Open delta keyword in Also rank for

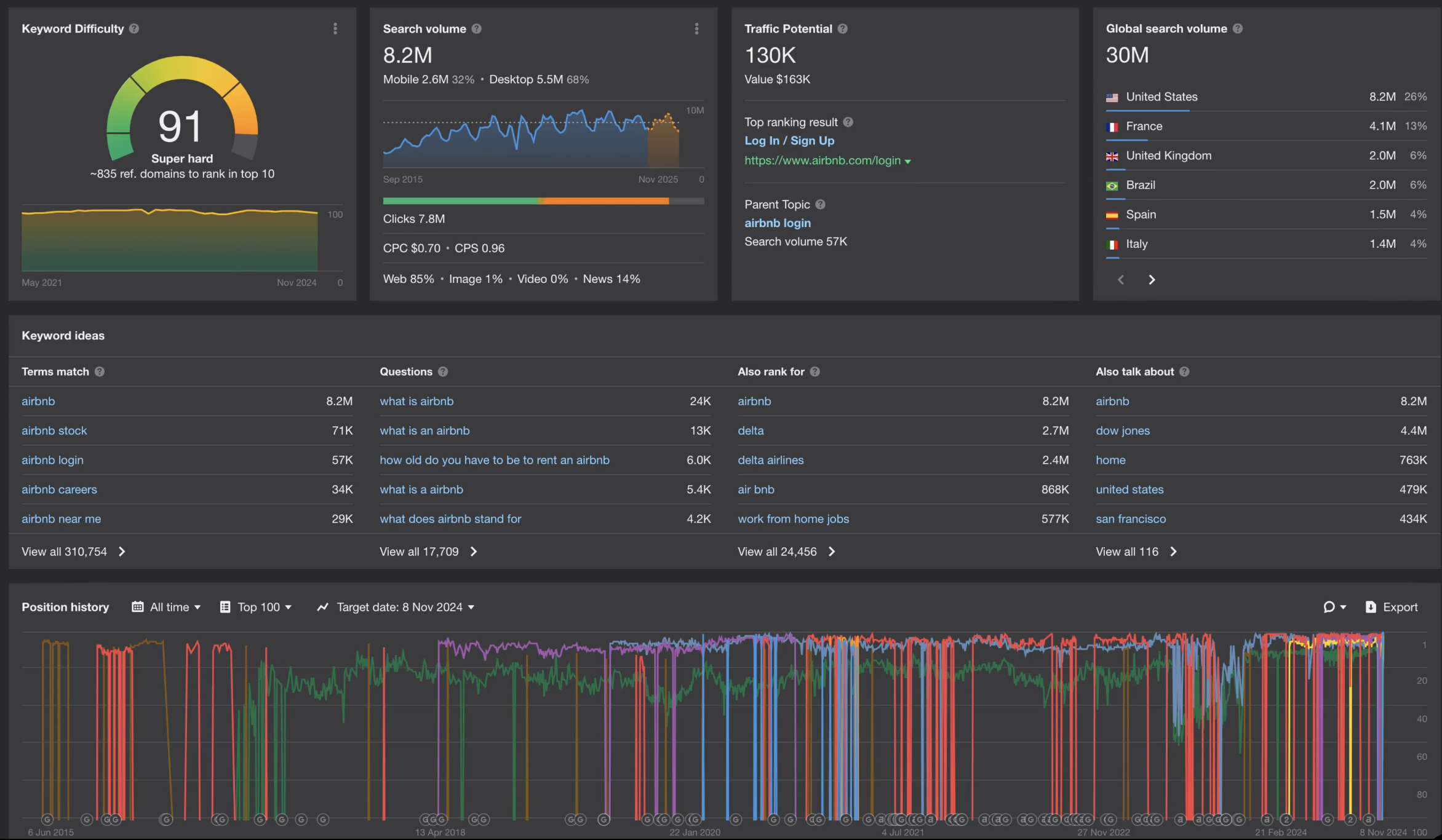point(751,430)
